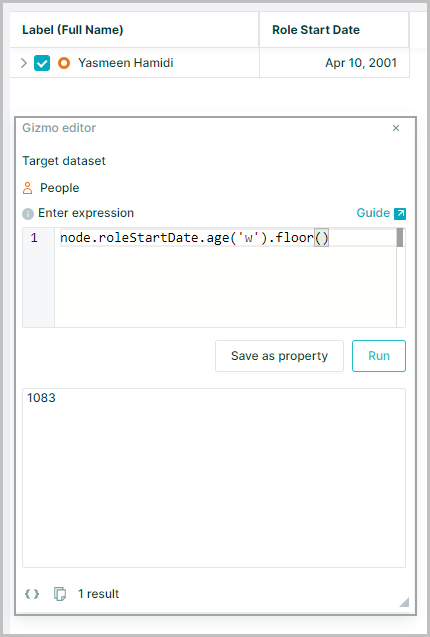Uncheck the Yasmeen Hamidi row checkbox
The height and width of the screenshot is (637, 430).
point(42,63)
